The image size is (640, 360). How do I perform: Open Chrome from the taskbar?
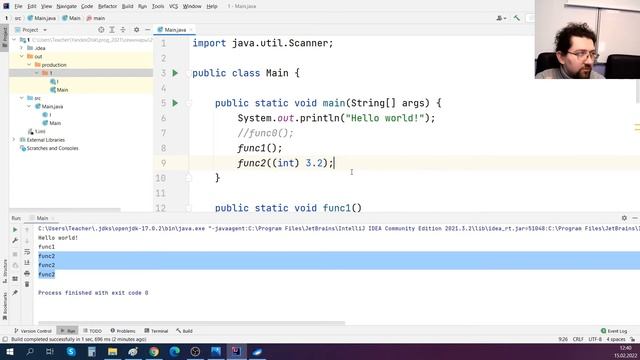click(x=154, y=351)
